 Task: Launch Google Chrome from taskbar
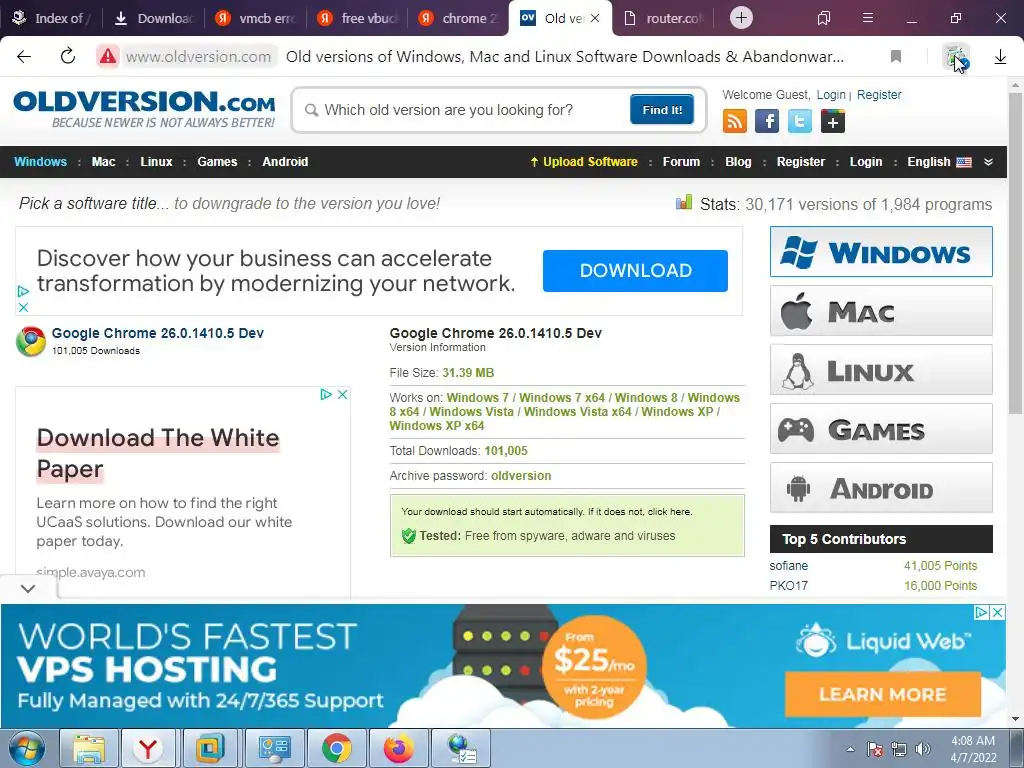(x=337, y=749)
